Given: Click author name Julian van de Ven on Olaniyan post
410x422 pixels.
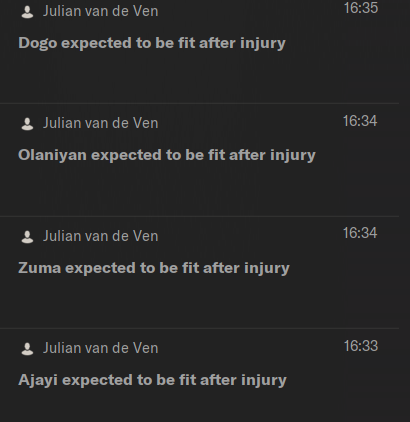Looking at the screenshot, I should point(100,123).
